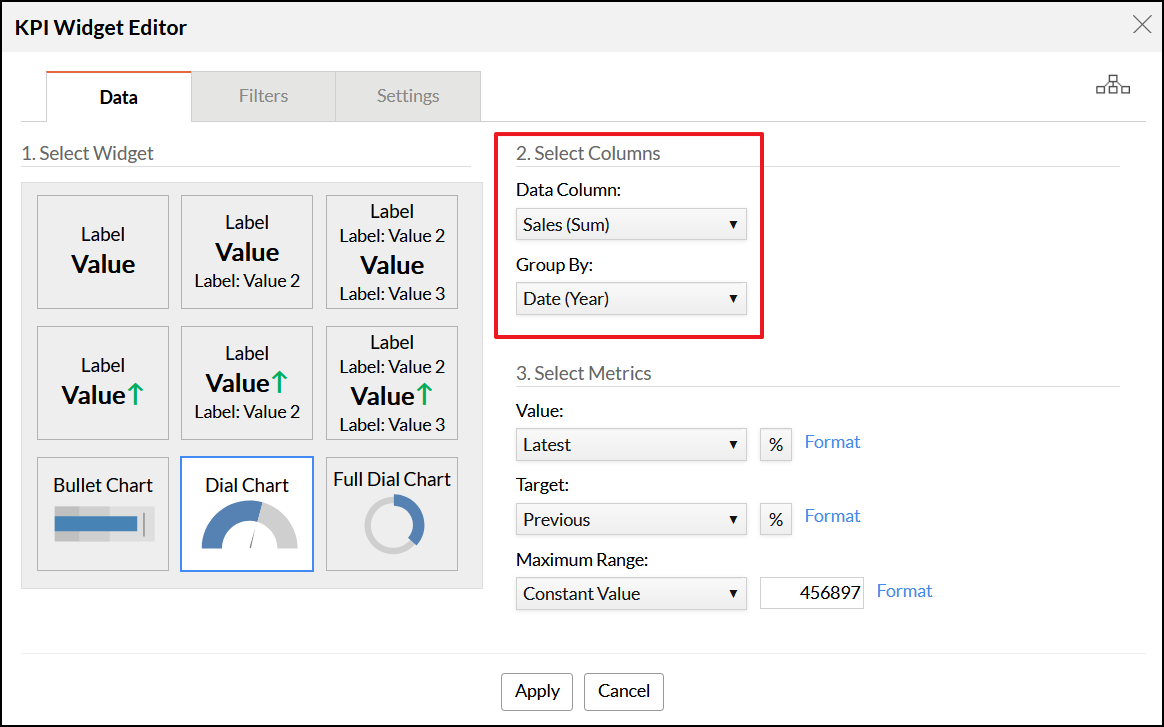Click the hierarchy diagram icon at top right
The height and width of the screenshot is (727, 1164).
pos(1112,86)
